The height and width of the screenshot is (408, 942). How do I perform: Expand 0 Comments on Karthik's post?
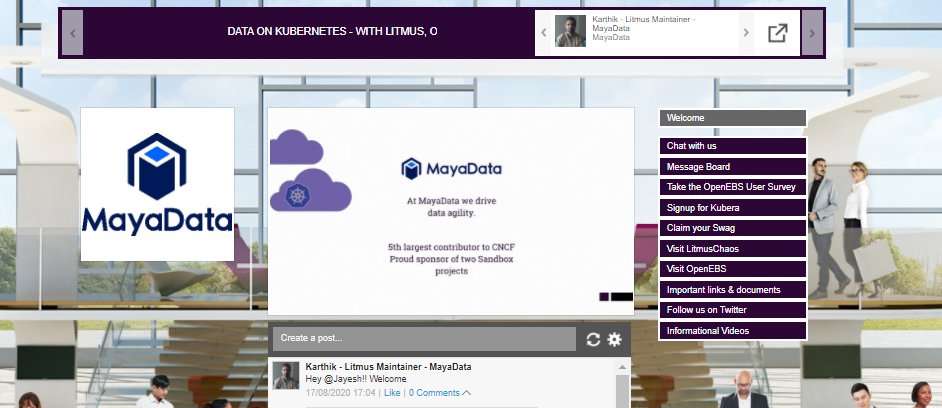coord(440,393)
